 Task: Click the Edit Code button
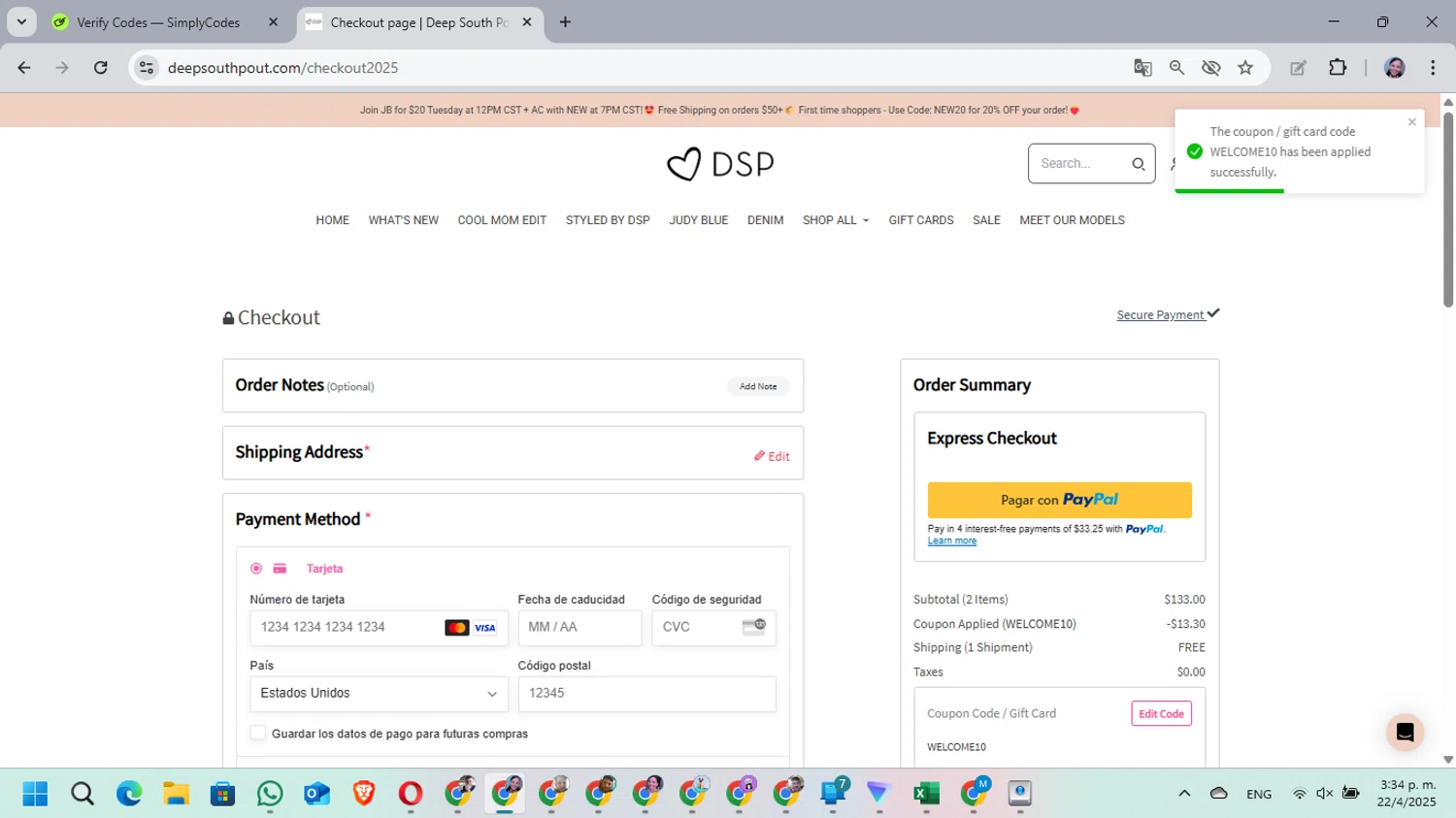(x=1161, y=713)
